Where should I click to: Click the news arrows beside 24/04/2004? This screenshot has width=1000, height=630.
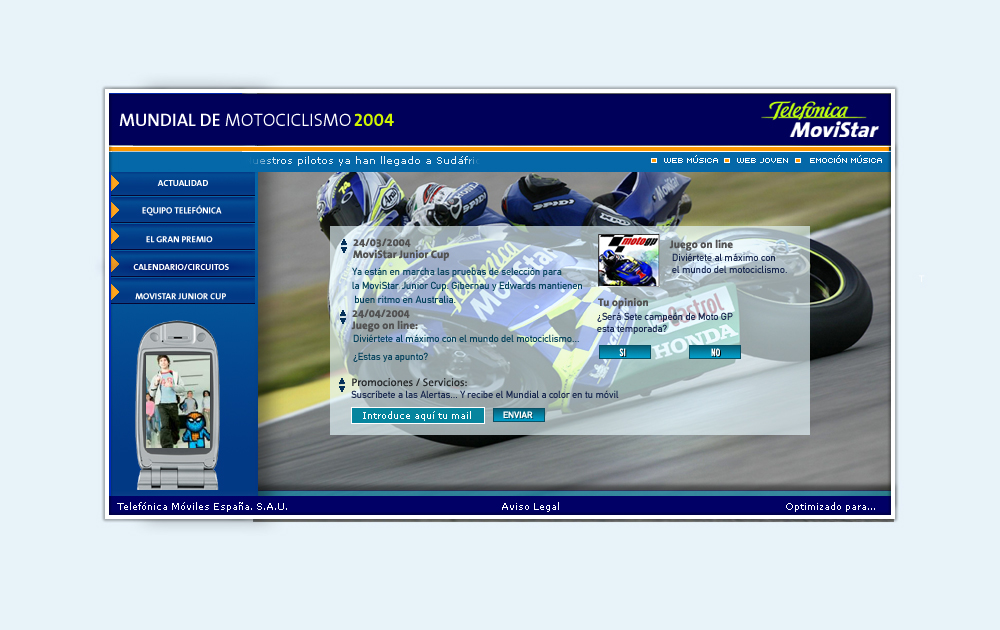pyautogui.click(x=343, y=317)
